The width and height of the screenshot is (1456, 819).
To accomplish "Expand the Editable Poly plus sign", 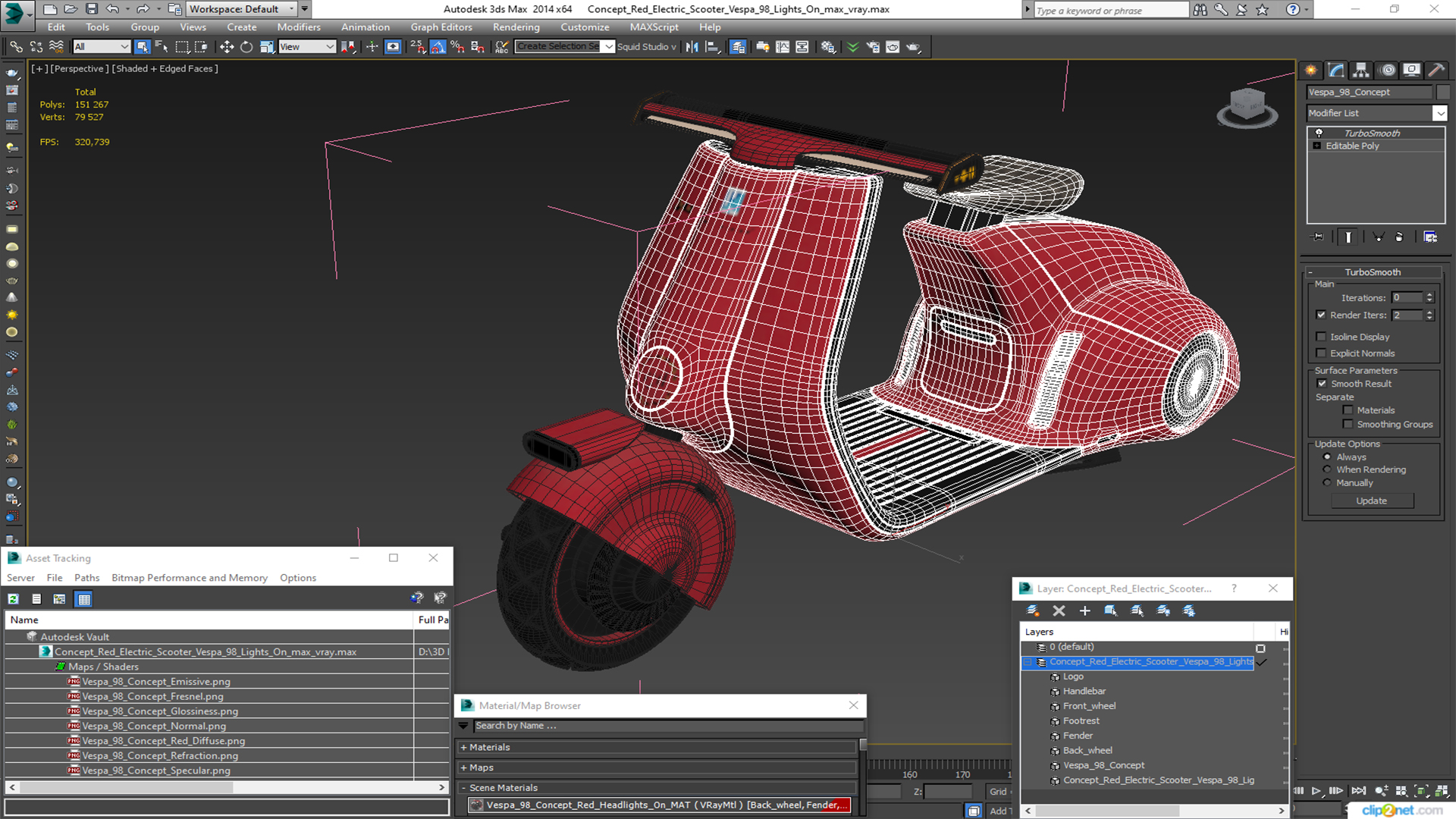I will [1317, 146].
